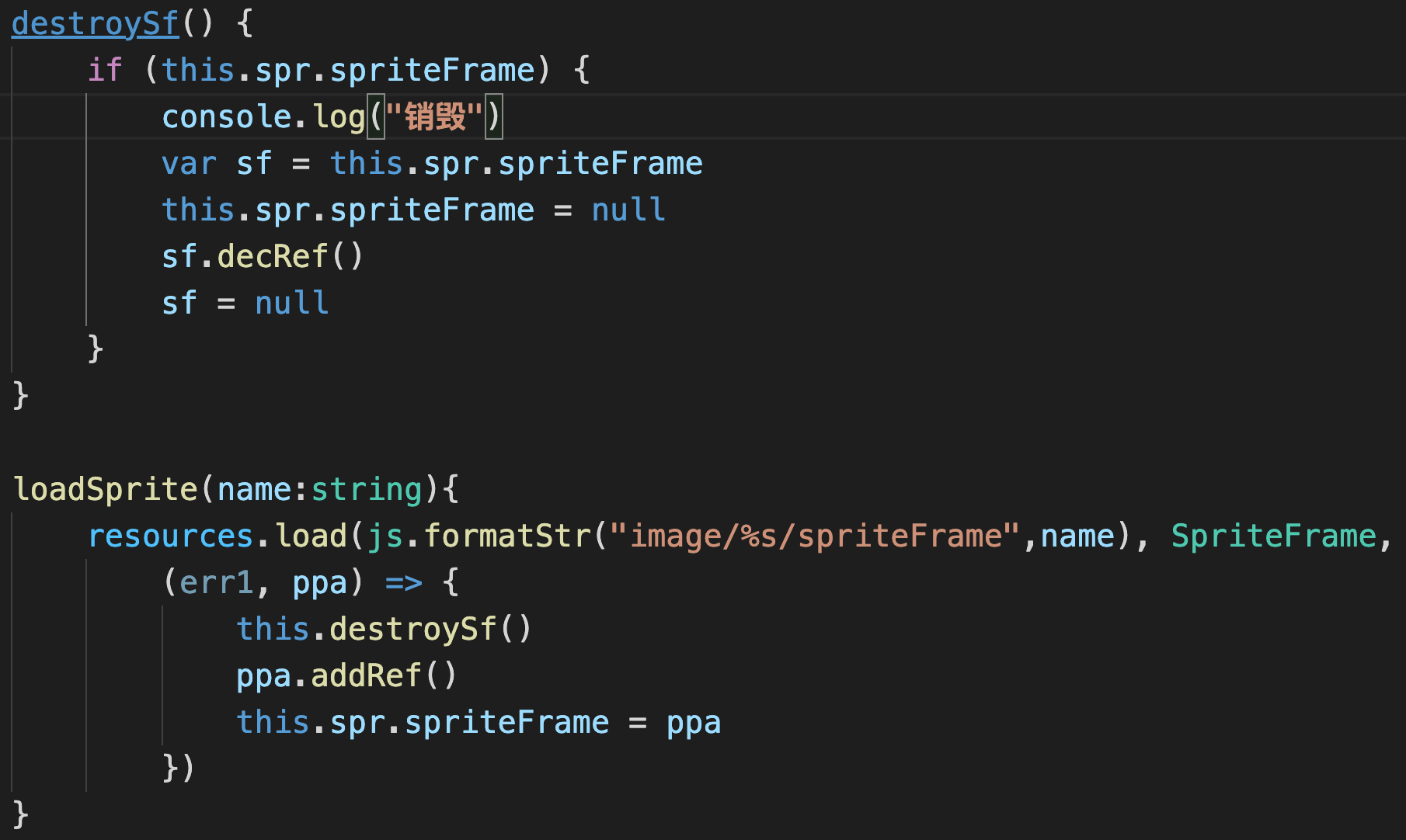Image resolution: width=1406 pixels, height=840 pixels.
Task: Click 'ppa' at the end of the spriteFrame assignment
Action: [x=693, y=722]
